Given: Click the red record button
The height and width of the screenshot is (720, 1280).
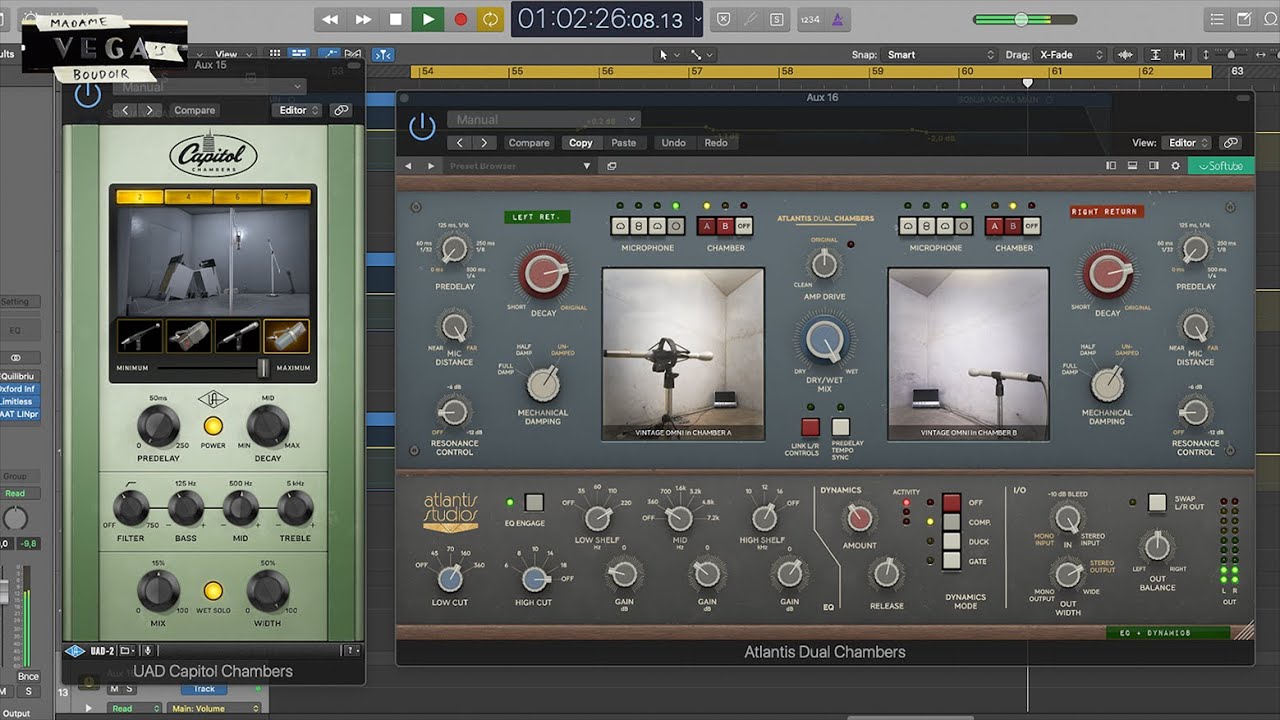Looking at the screenshot, I should coord(461,19).
